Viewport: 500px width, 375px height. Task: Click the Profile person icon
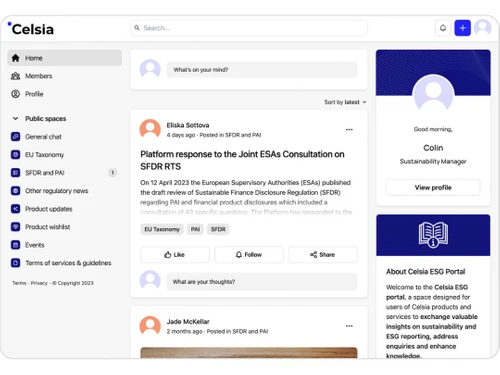(15, 94)
